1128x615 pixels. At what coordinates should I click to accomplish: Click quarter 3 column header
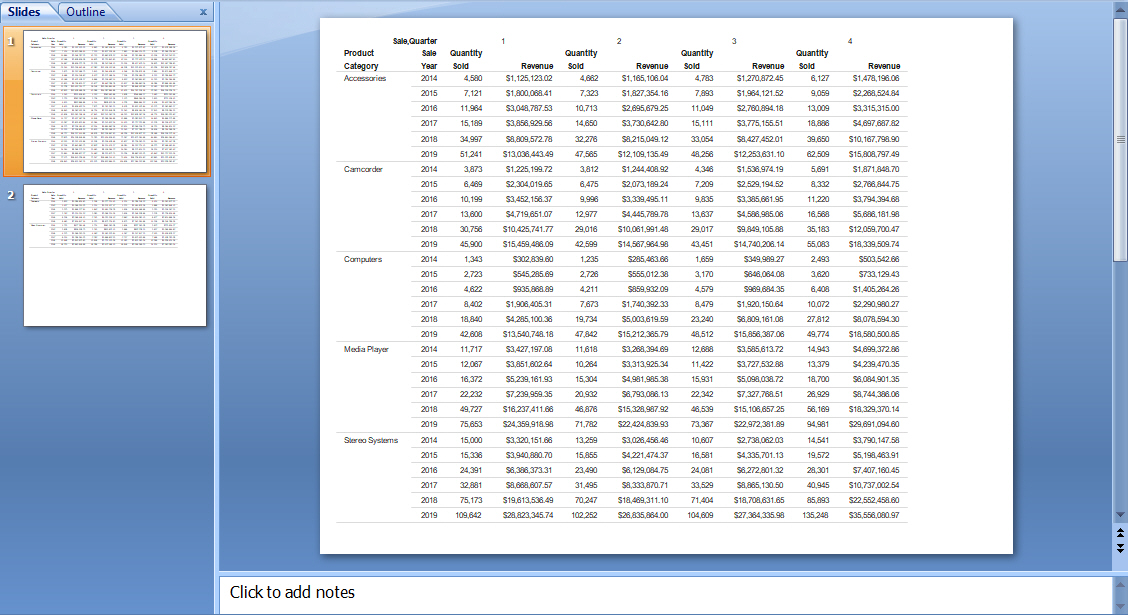click(734, 41)
